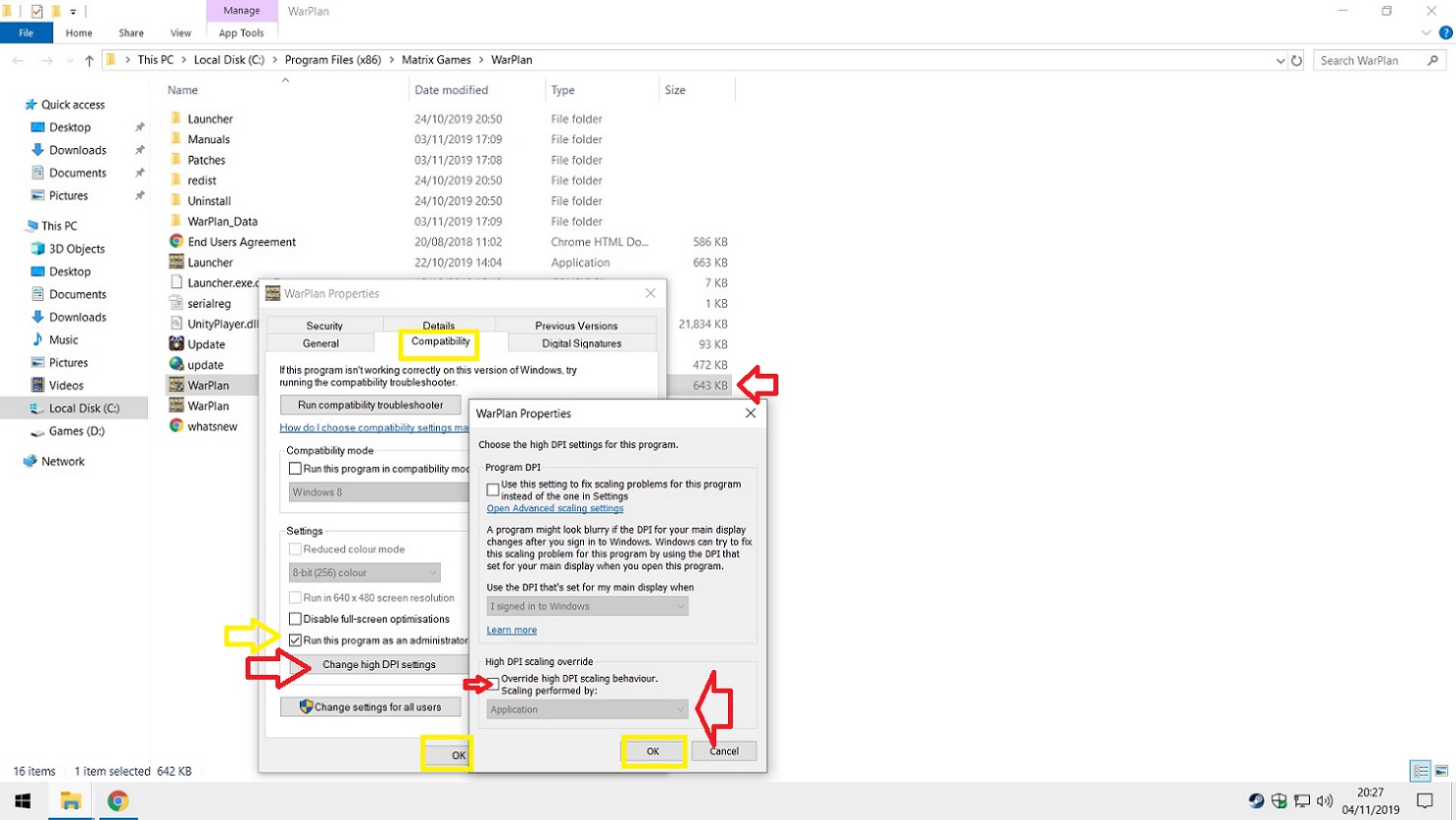Open the Previous Versions tab
The height and width of the screenshot is (820, 1456).
pos(576,326)
